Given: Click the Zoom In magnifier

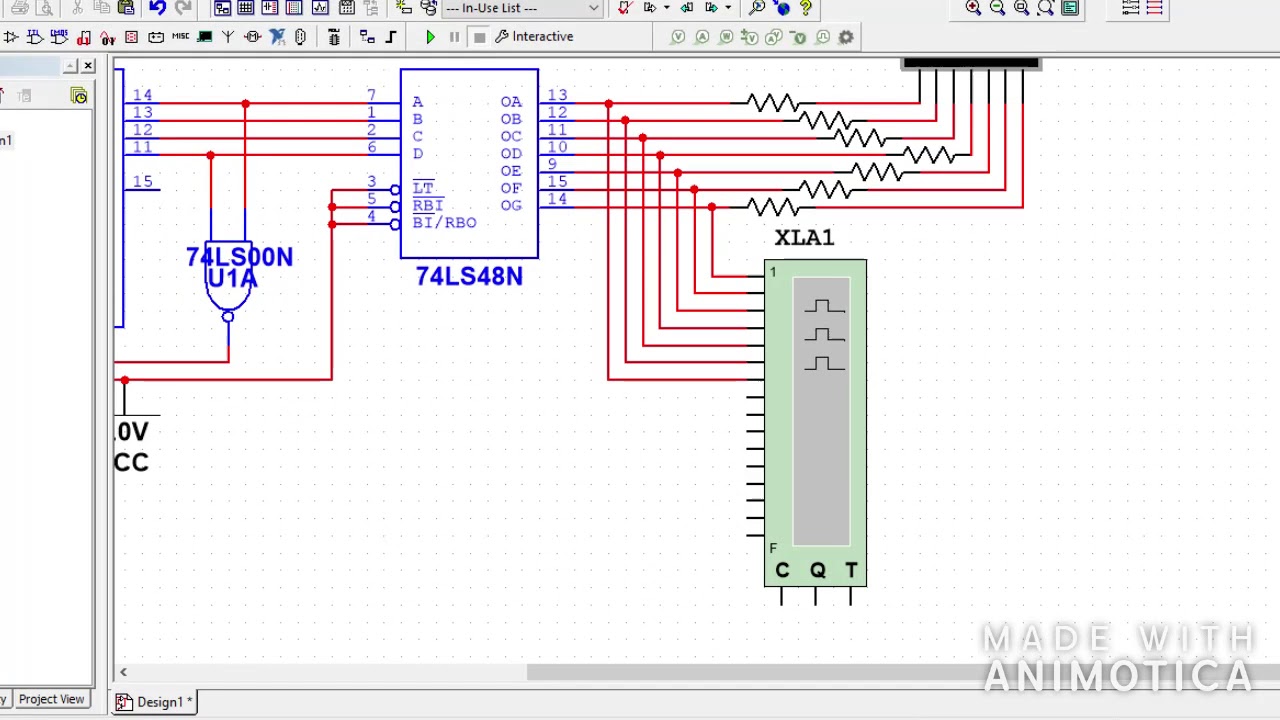Looking at the screenshot, I should point(973,8).
